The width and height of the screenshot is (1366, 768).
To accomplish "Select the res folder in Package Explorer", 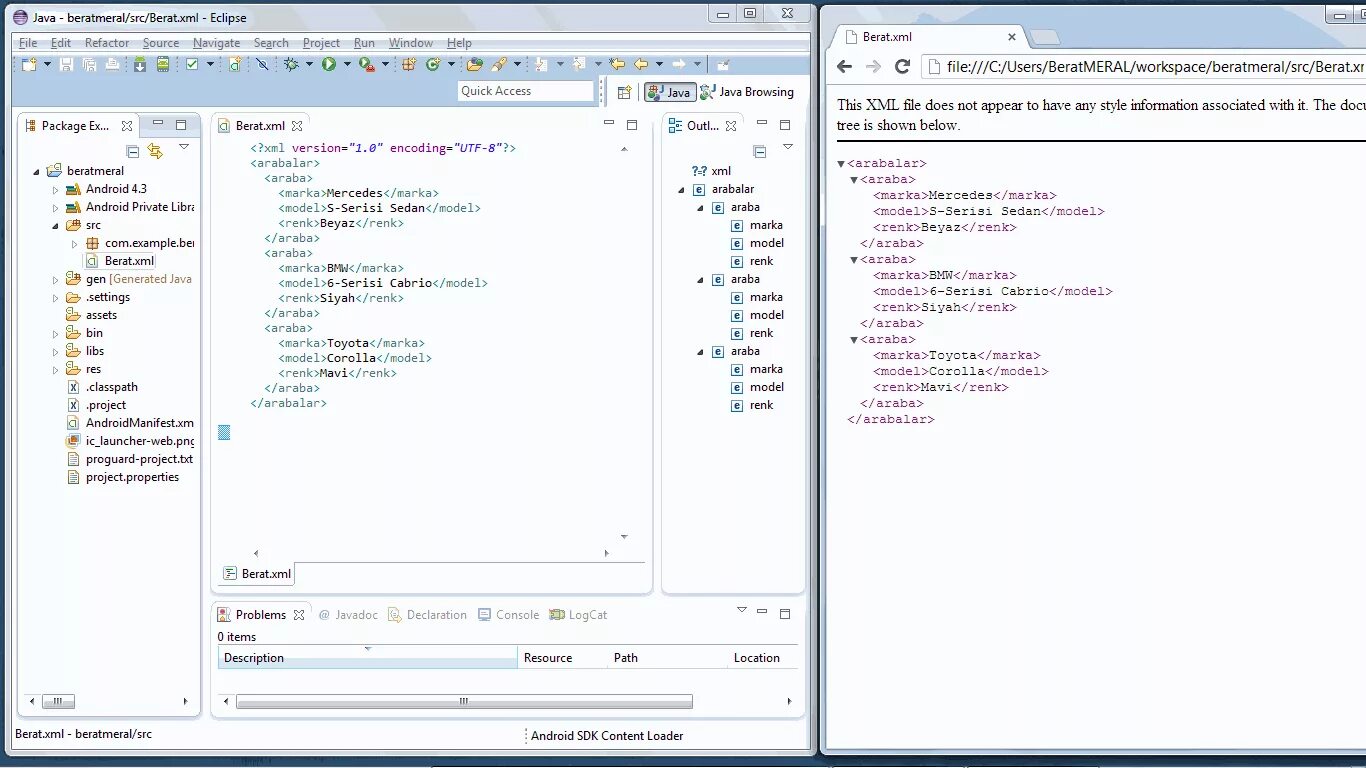I will click(84, 369).
